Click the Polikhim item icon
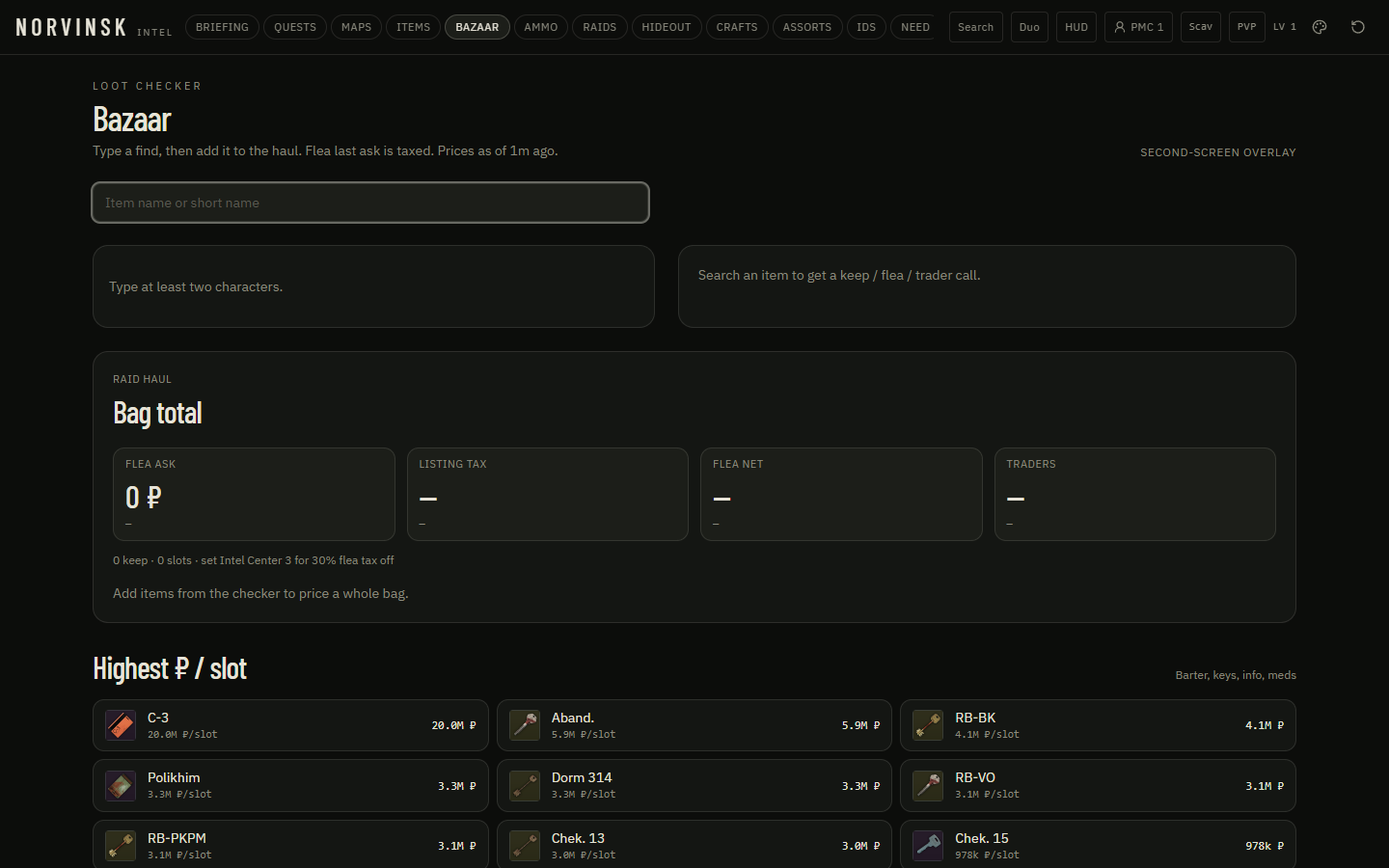This screenshot has height=868, width=1389. pos(121,786)
